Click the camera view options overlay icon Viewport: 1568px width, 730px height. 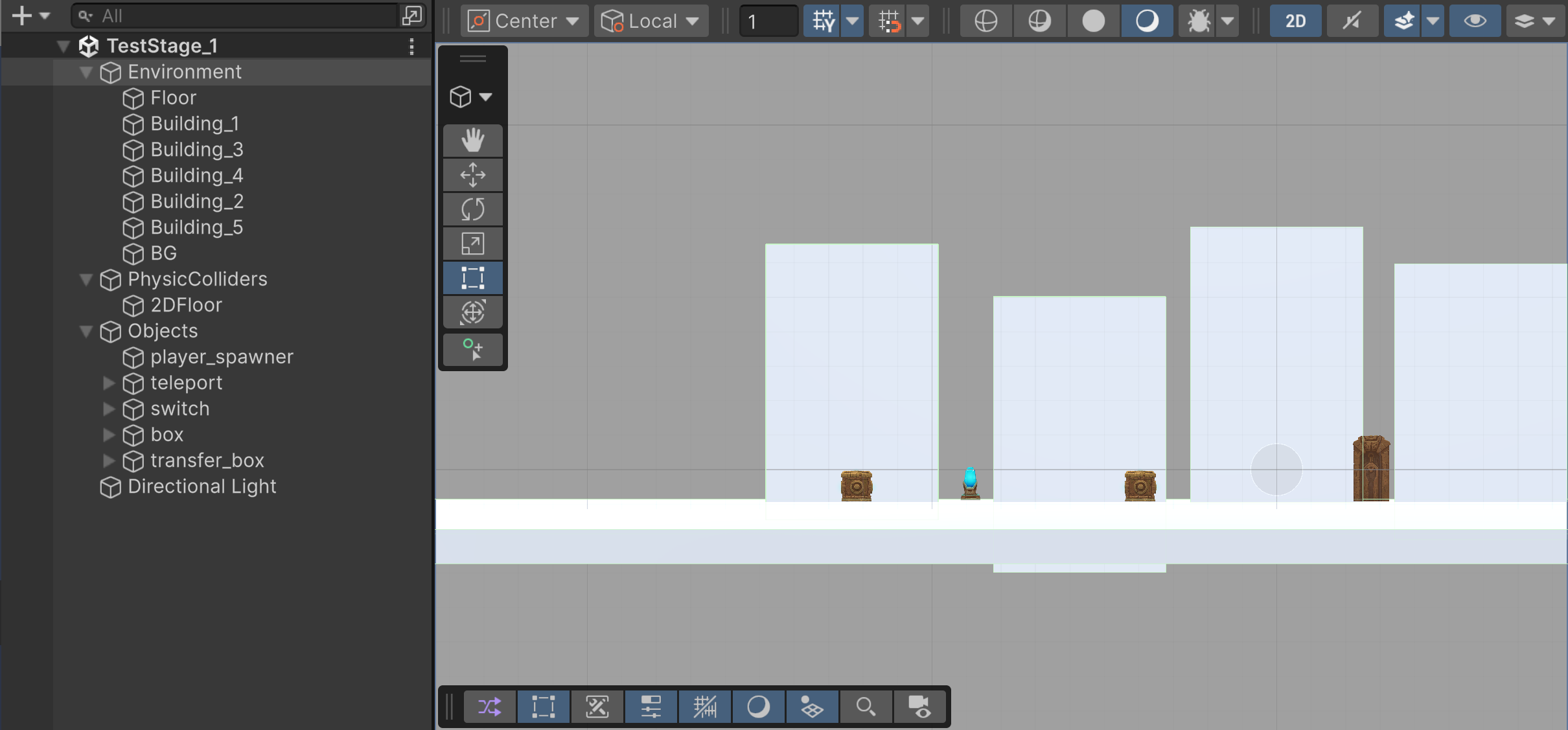920,706
